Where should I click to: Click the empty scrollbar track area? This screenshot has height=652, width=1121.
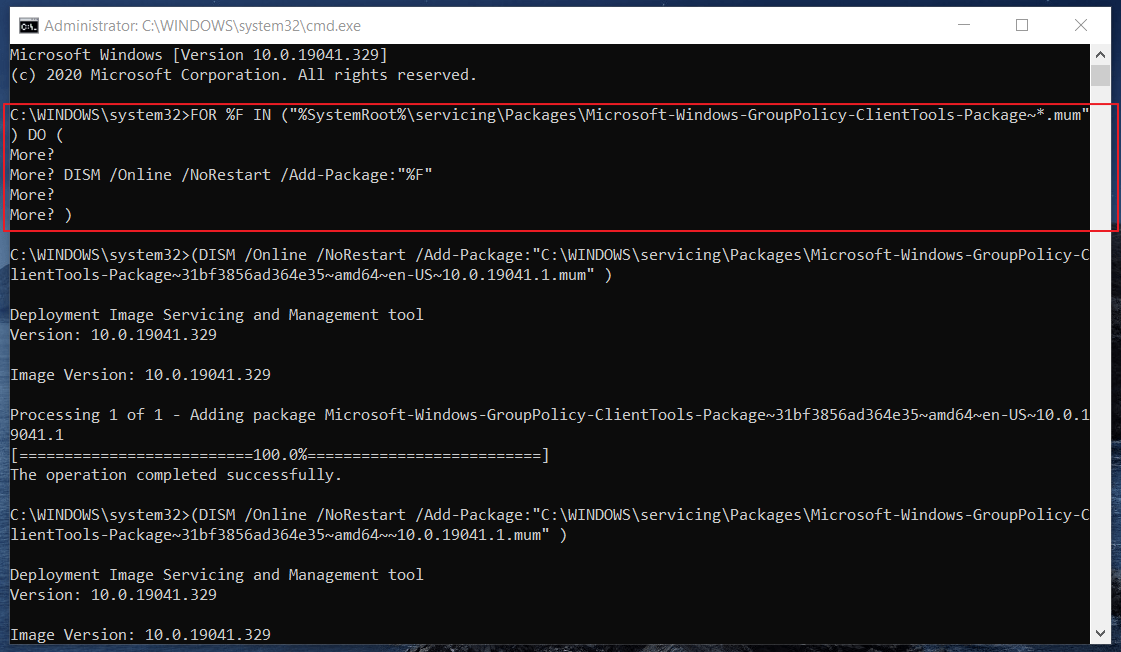tap(1103, 350)
